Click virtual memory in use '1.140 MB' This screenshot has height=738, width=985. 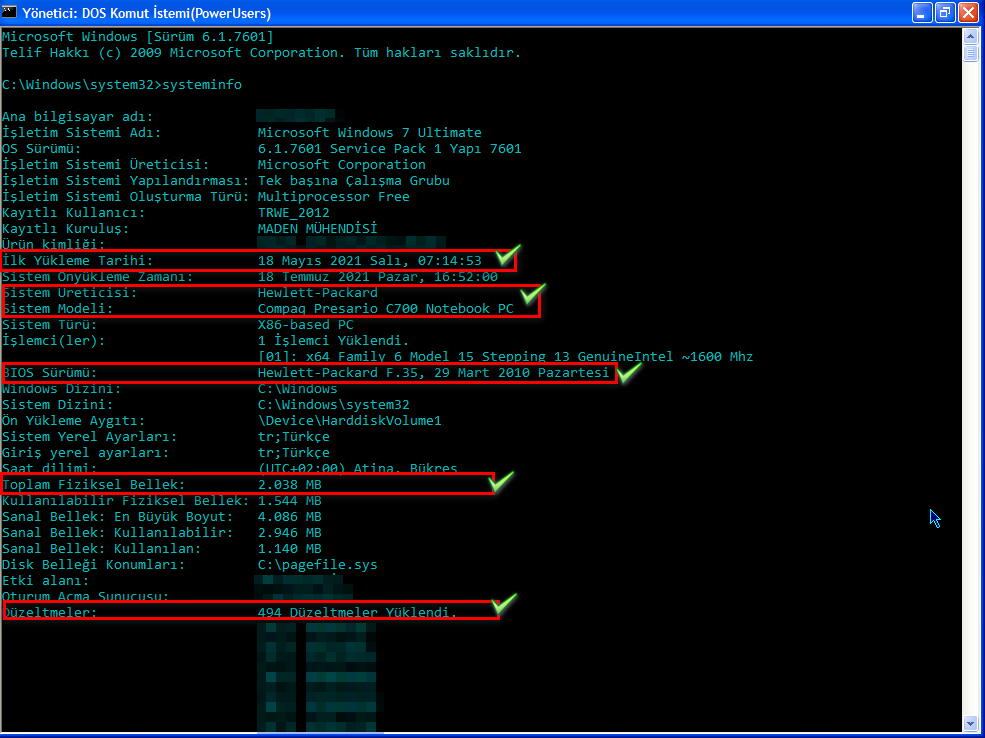pyautogui.click(x=290, y=549)
